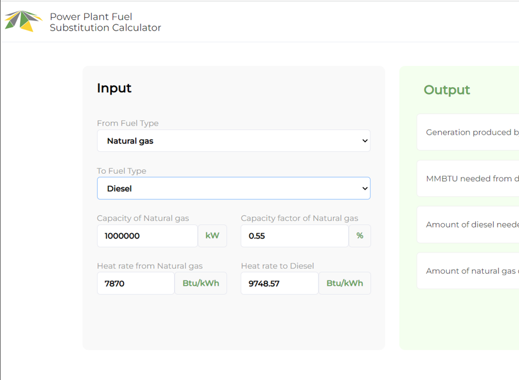The height and width of the screenshot is (380, 519).
Task: Click the Input heading
Action: (x=114, y=88)
